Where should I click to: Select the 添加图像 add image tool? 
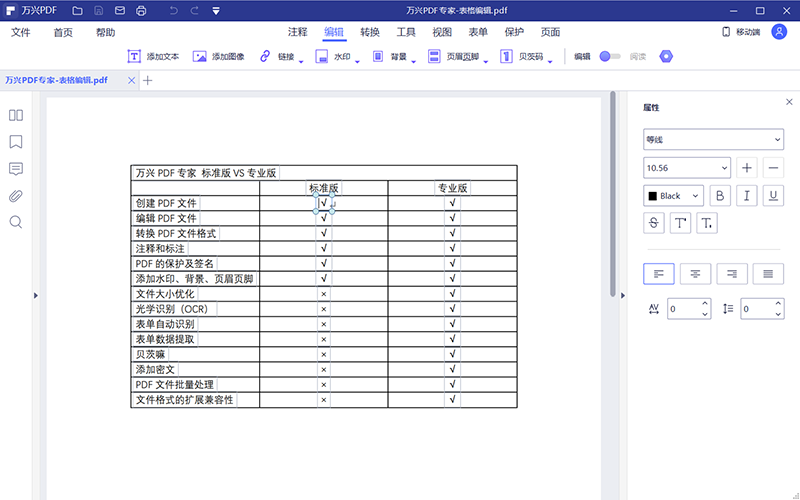218,57
